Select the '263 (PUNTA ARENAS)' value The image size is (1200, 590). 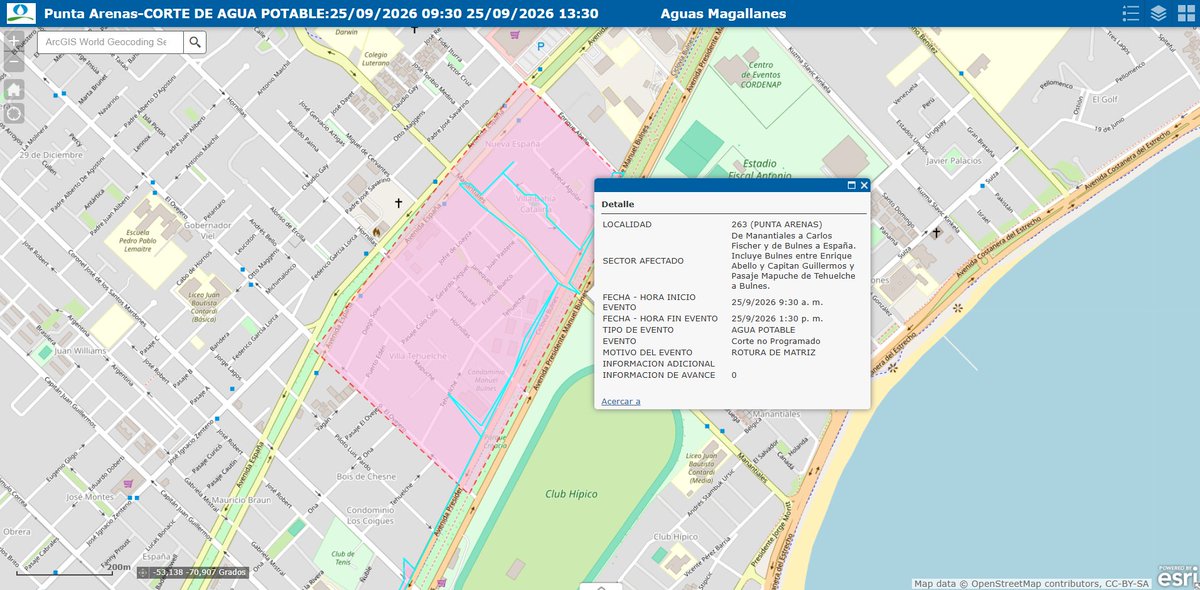coord(777,224)
